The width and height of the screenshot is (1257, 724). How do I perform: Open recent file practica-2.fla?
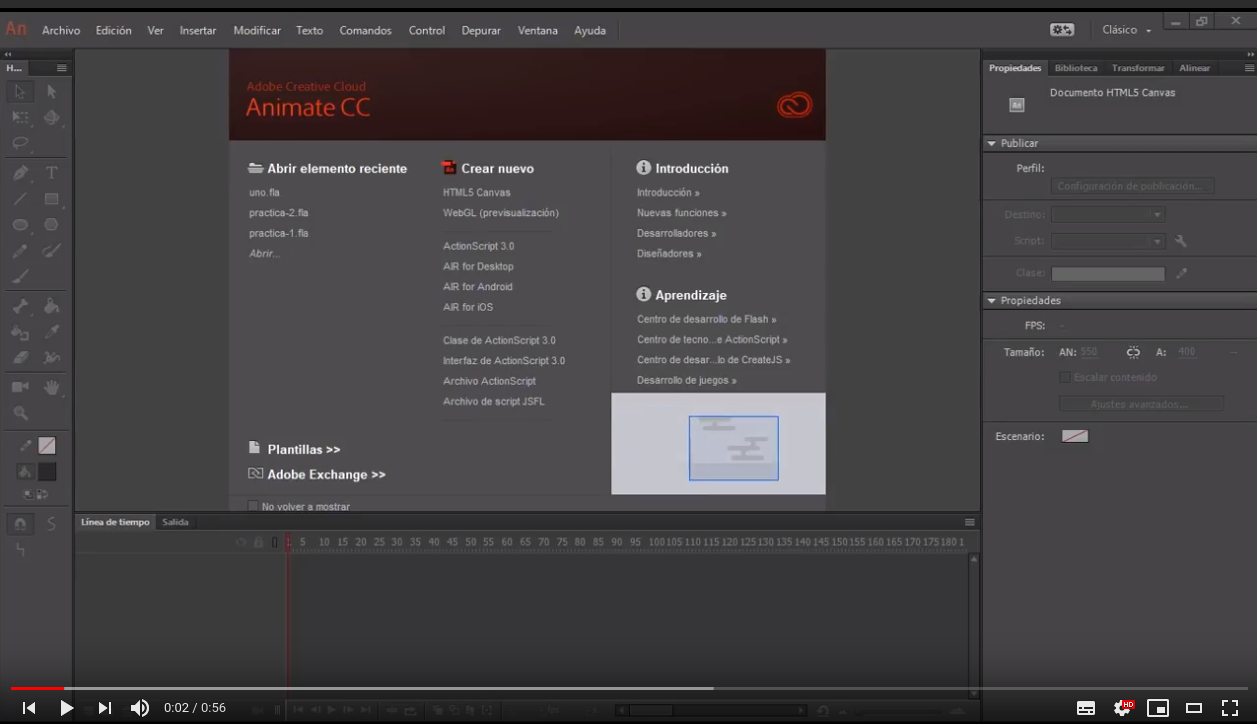[279, 213]
